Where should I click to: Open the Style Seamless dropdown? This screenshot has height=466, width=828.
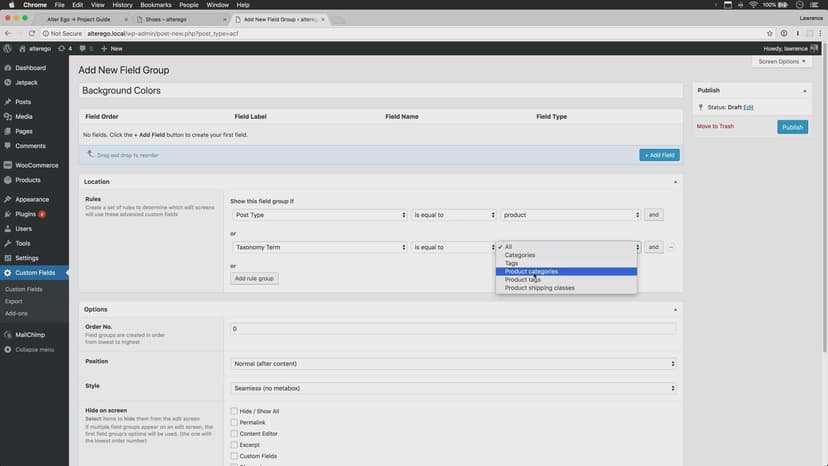tap(453, 388)
